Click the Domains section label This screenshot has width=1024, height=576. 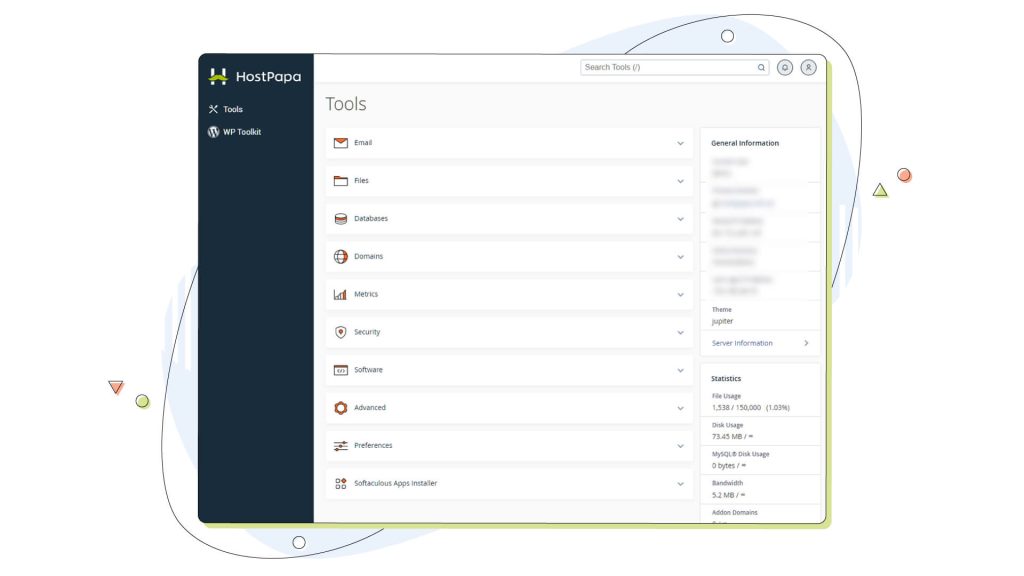(368, 257)
